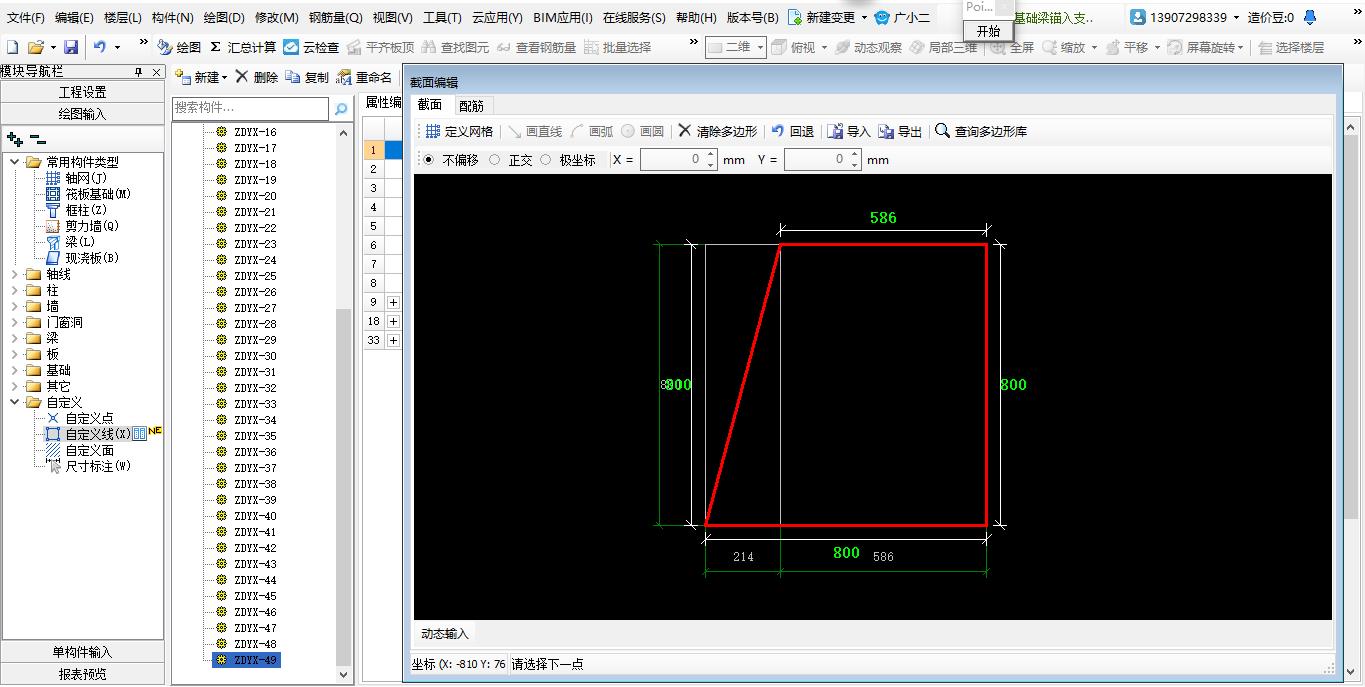Click the 搜索构件 search box
Image resolution: width=1365 pixels, height=687 pixels.
pyautogui.click(x=250, y=108)
